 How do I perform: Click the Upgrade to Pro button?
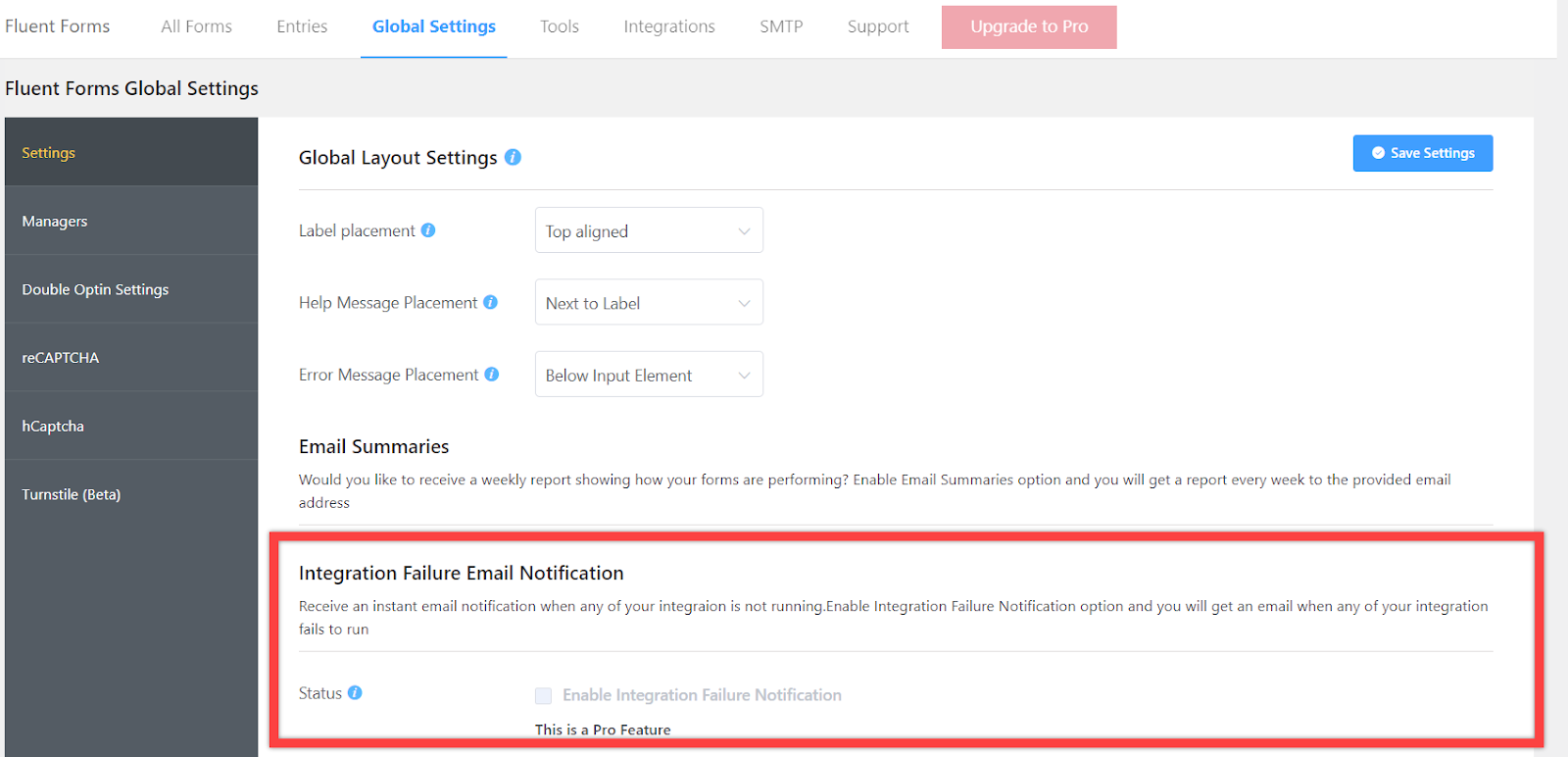click(x=1029, y=26)
